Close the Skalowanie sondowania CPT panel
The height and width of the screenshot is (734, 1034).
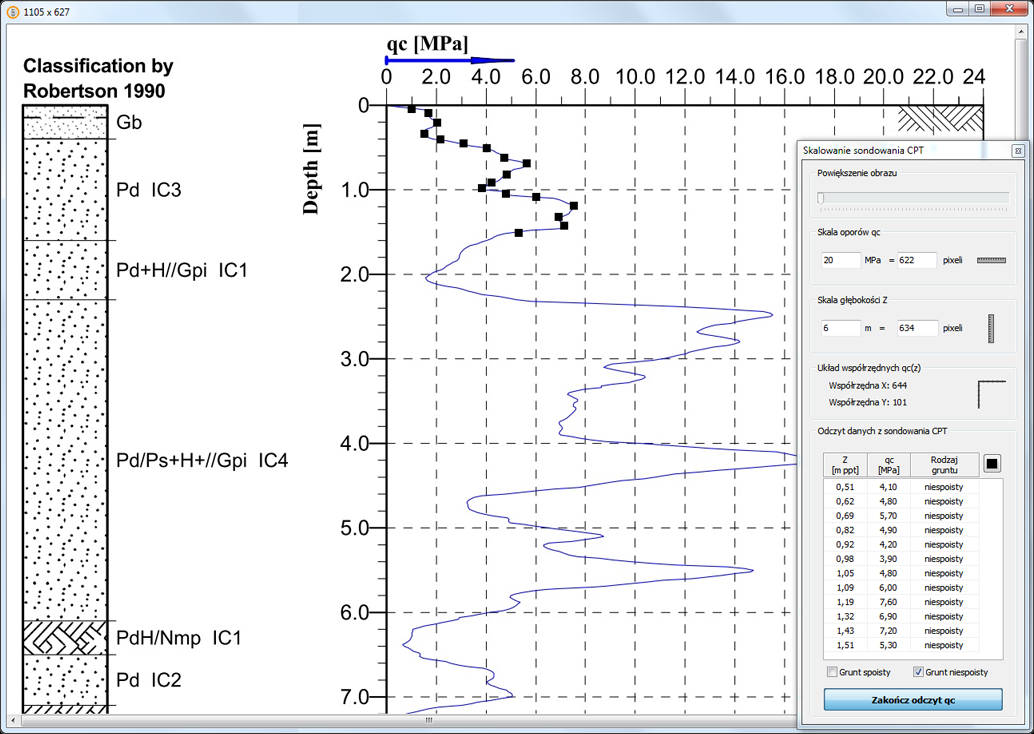[1018, 151]
